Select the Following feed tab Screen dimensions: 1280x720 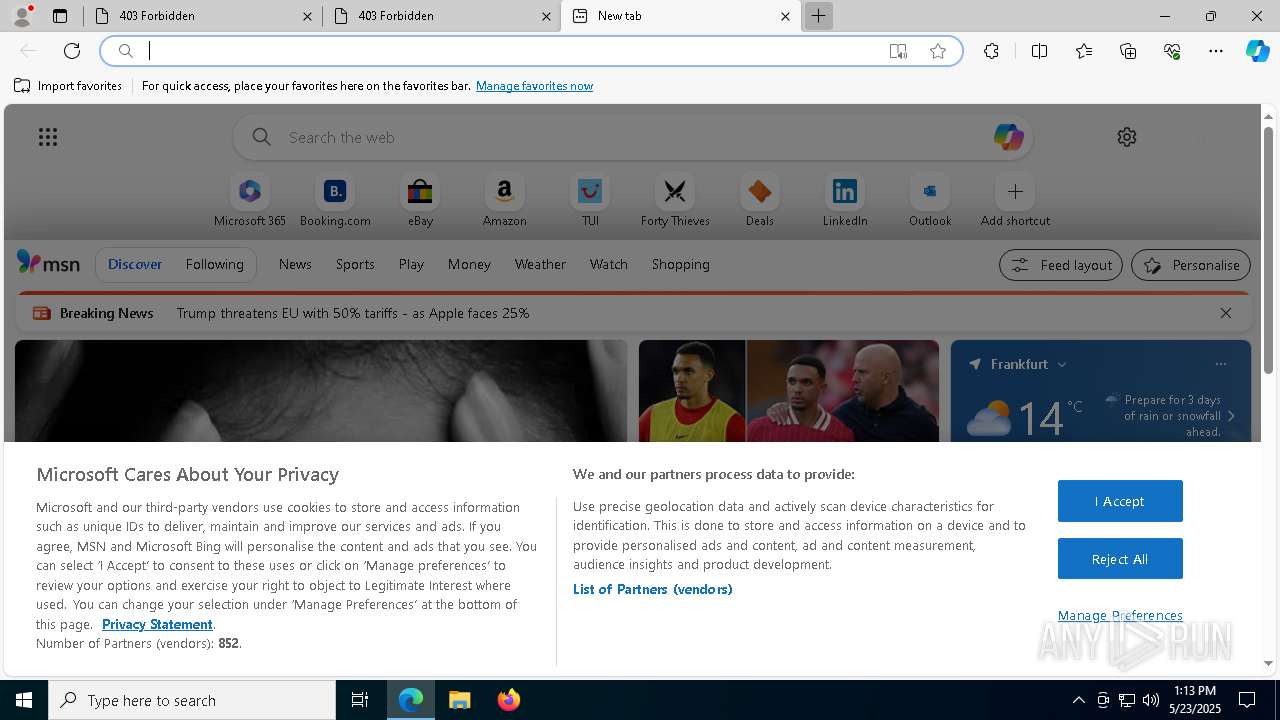tap(214, 264)
